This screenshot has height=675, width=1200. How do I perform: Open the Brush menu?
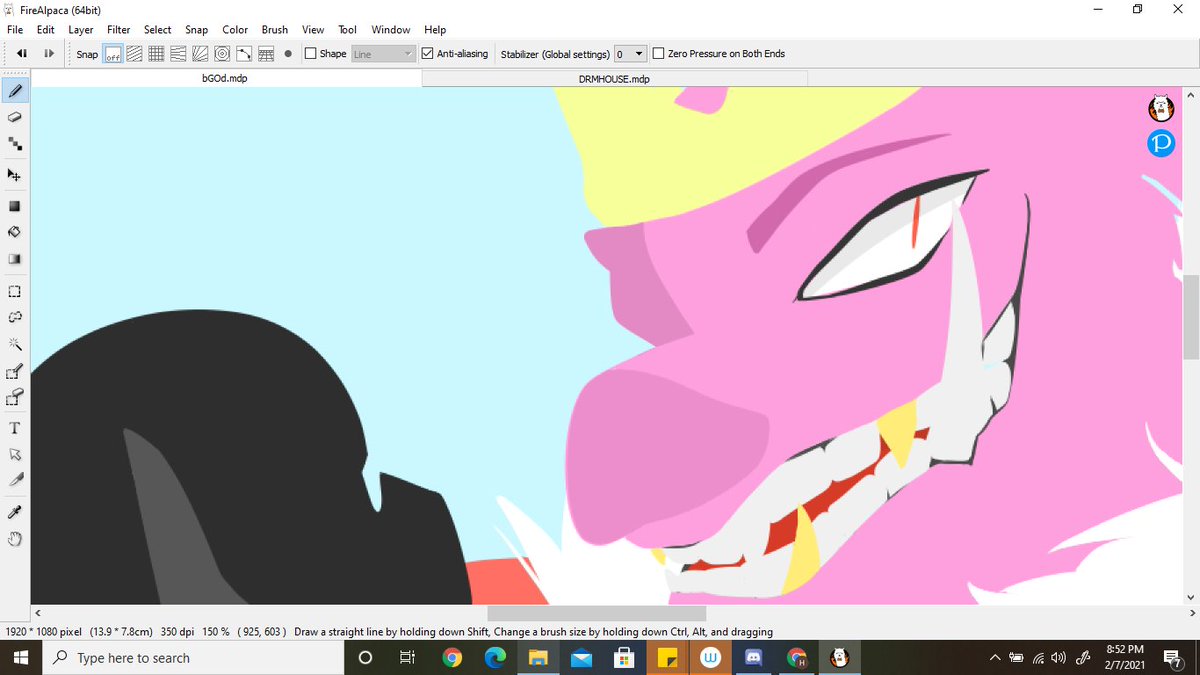click(x=275, y=30)
